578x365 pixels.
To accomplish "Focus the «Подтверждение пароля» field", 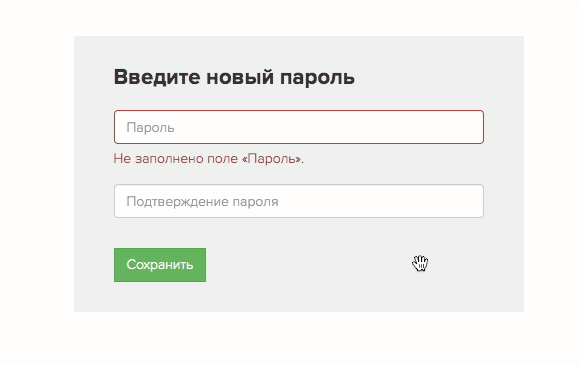I will click(299, 201).
